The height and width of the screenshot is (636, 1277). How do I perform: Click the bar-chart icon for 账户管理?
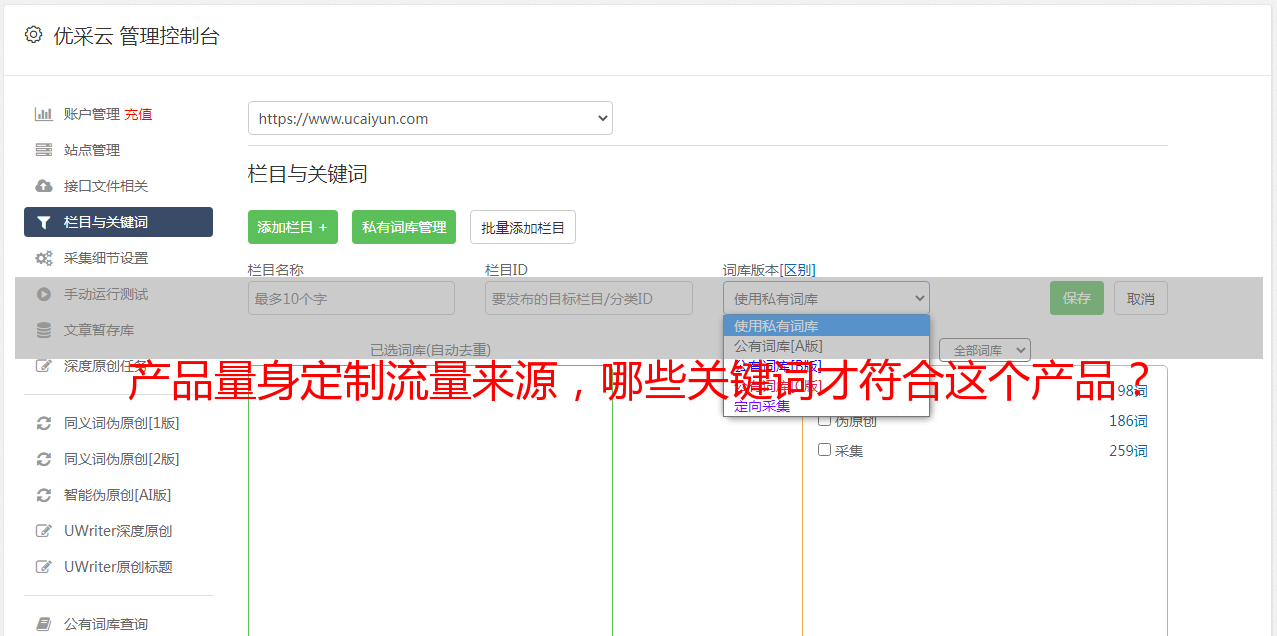click(x=43, y=114)
